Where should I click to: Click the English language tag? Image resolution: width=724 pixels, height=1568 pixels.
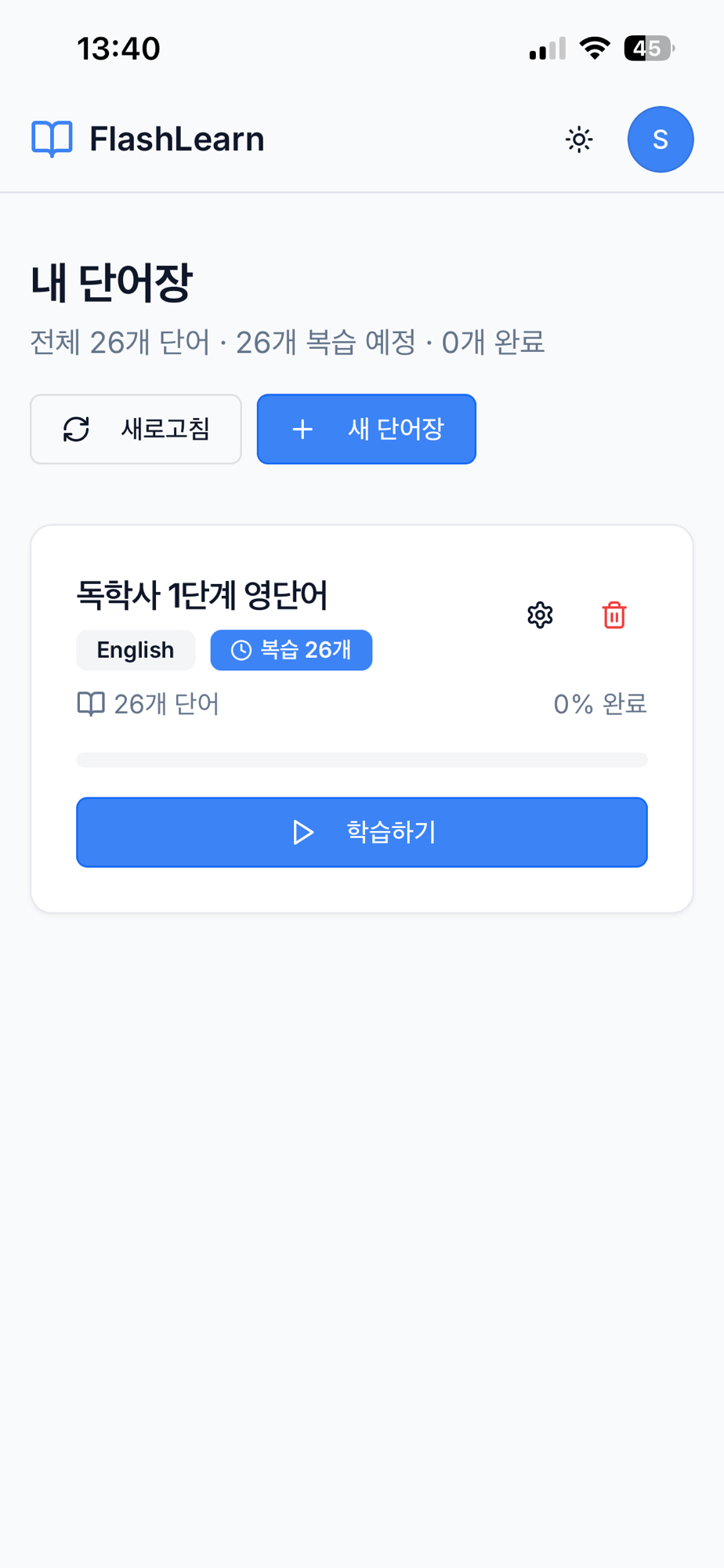[x=136, y=650]
